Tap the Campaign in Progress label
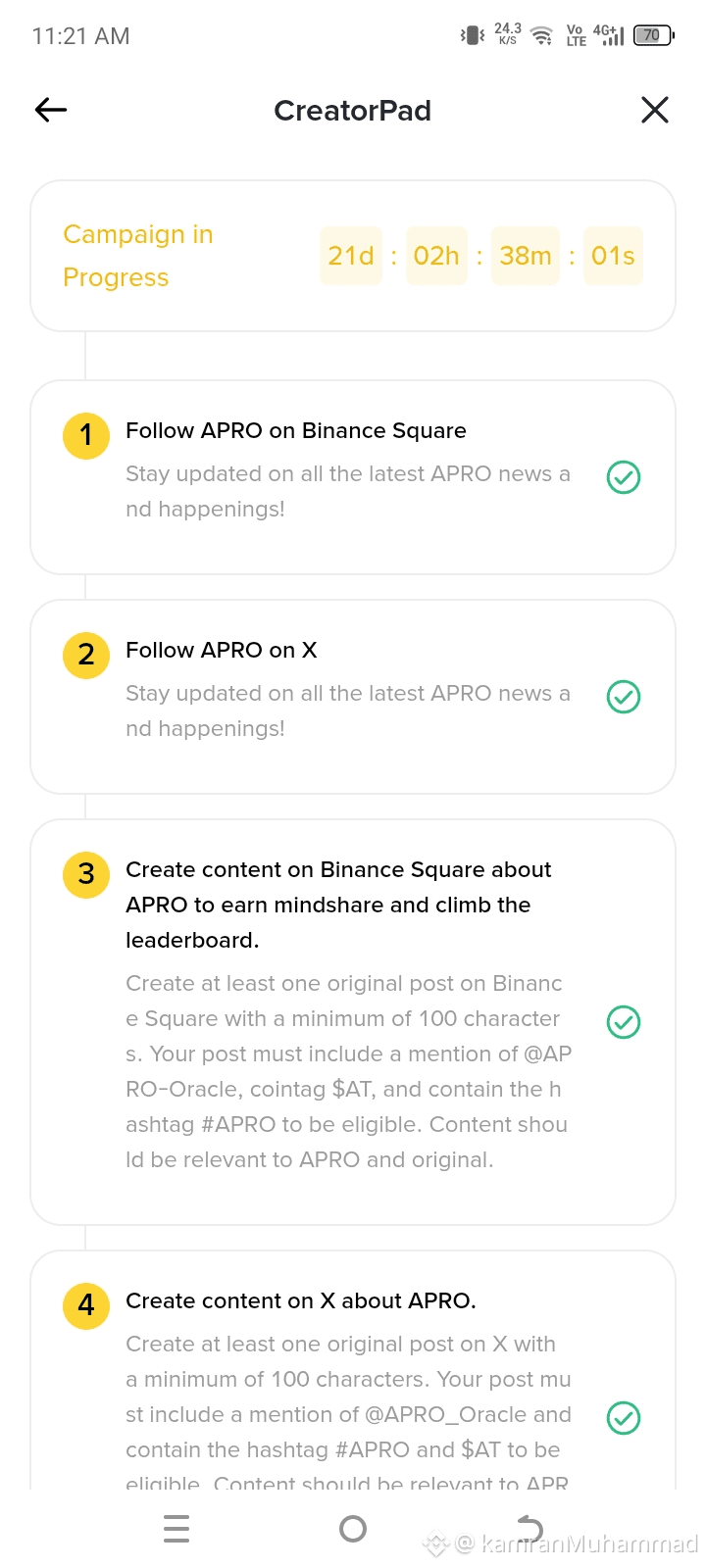 [138, 256]
